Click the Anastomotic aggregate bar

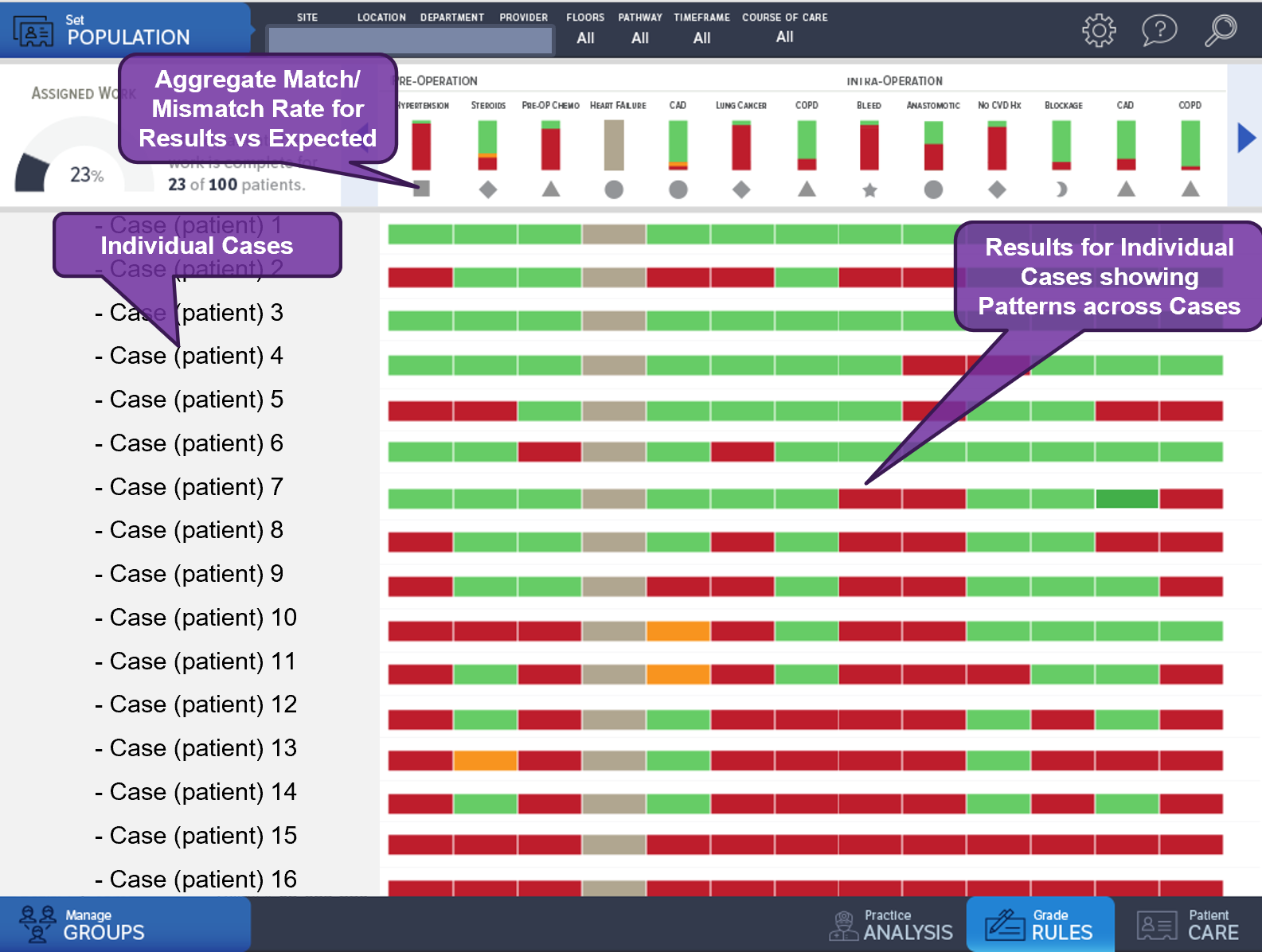[933, 146]
